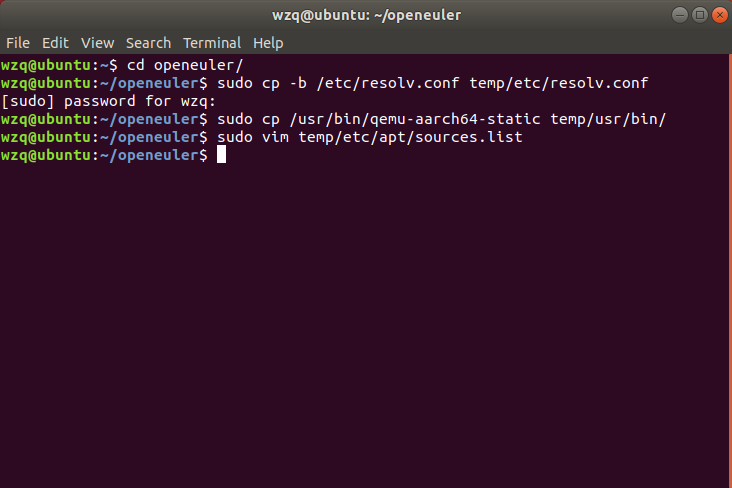Screen dimensions: 732x488
Task: Click the first 'wzq@ubuntu' prompt text
Action: pyautogui.click(x=46, y=65)
